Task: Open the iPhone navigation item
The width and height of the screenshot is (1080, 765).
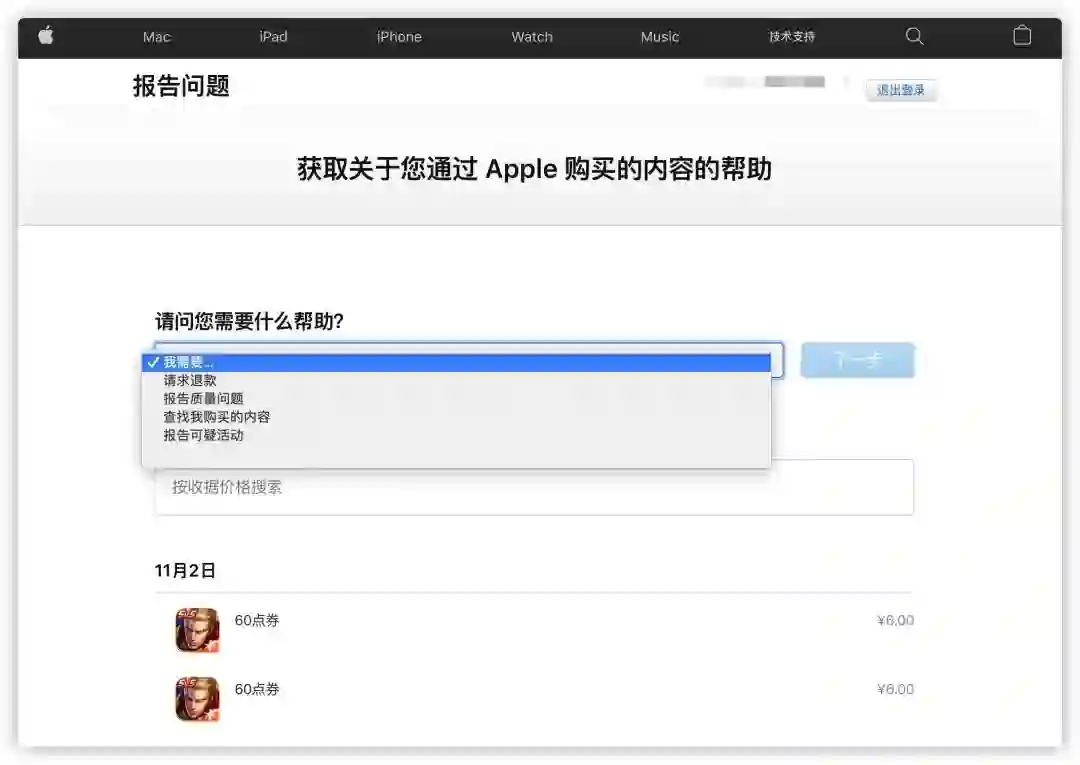Action: click(x=399, y=36)
